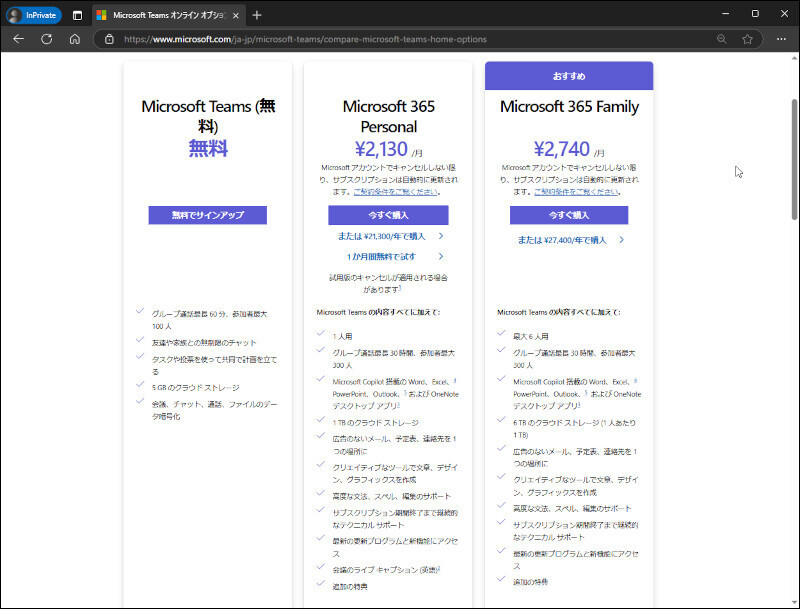Minimize the browser window
Screen dimensions: 800x609
[x=726, y=14]
